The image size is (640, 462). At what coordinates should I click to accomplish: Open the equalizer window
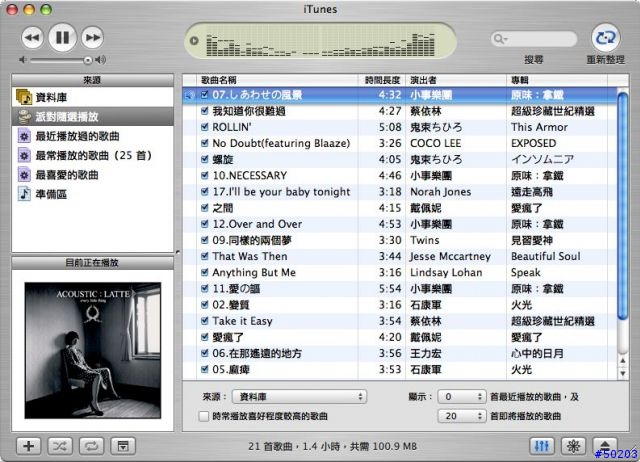click(542, 446)
